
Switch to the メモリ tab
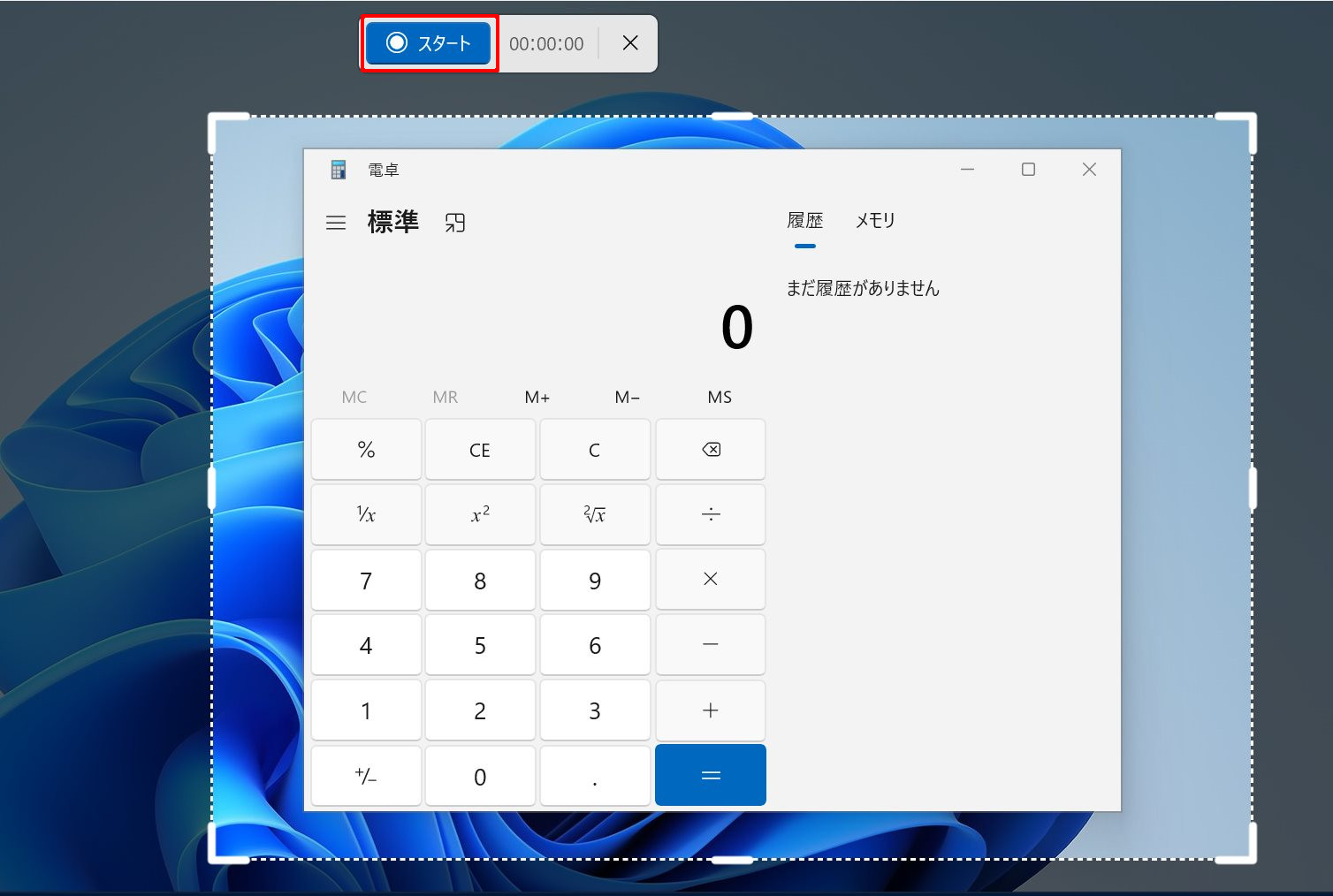(x=875, y=221)
